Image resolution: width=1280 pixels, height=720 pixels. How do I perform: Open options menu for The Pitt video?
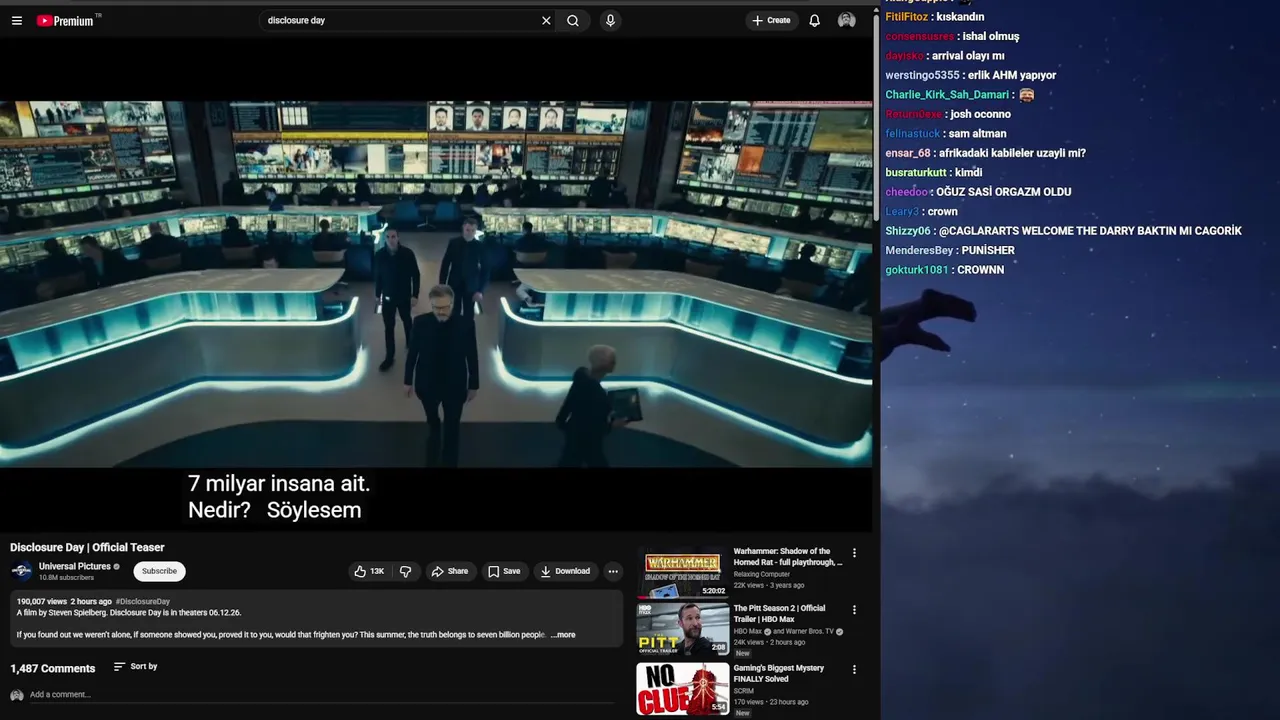click(x=854, y=610)
